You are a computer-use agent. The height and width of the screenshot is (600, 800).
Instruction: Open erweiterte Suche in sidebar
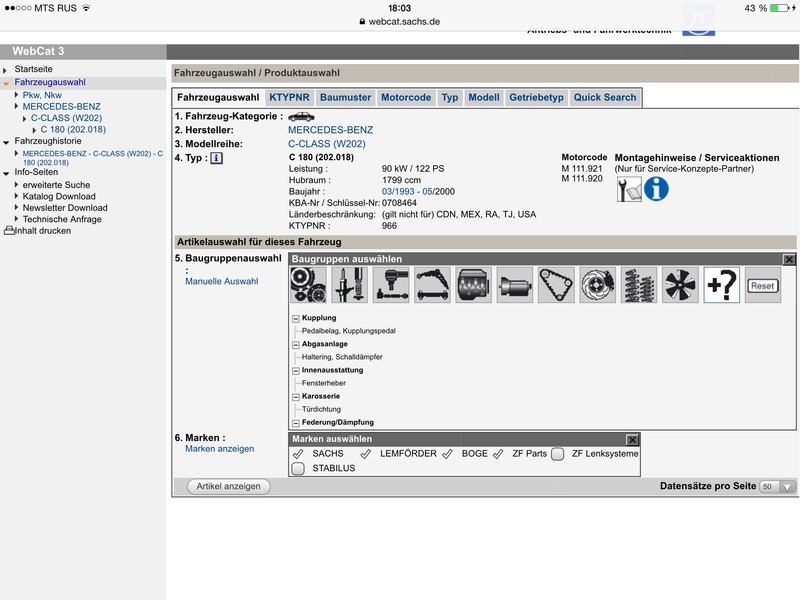click(x=56, y=185)
